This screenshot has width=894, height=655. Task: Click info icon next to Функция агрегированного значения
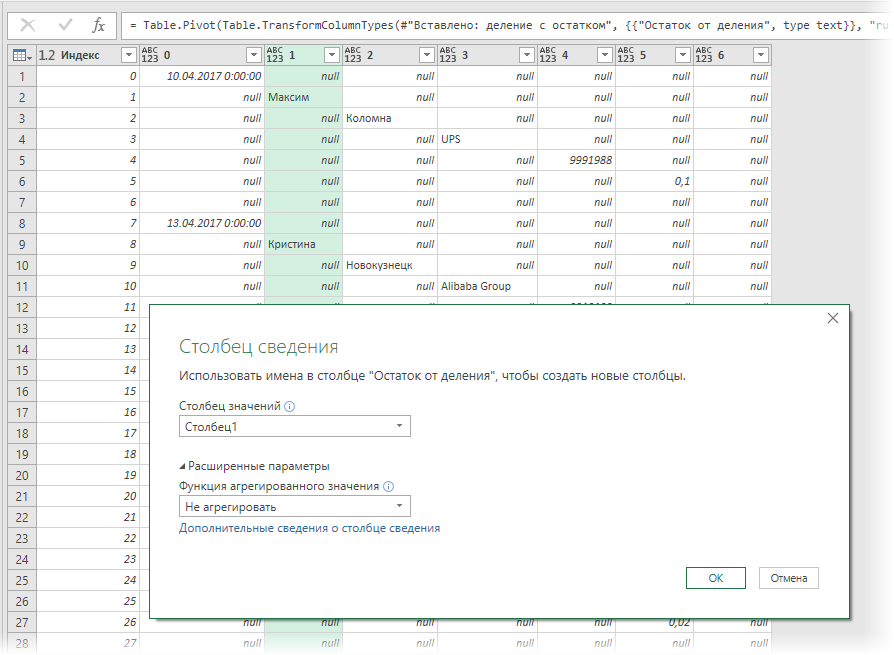388,486
